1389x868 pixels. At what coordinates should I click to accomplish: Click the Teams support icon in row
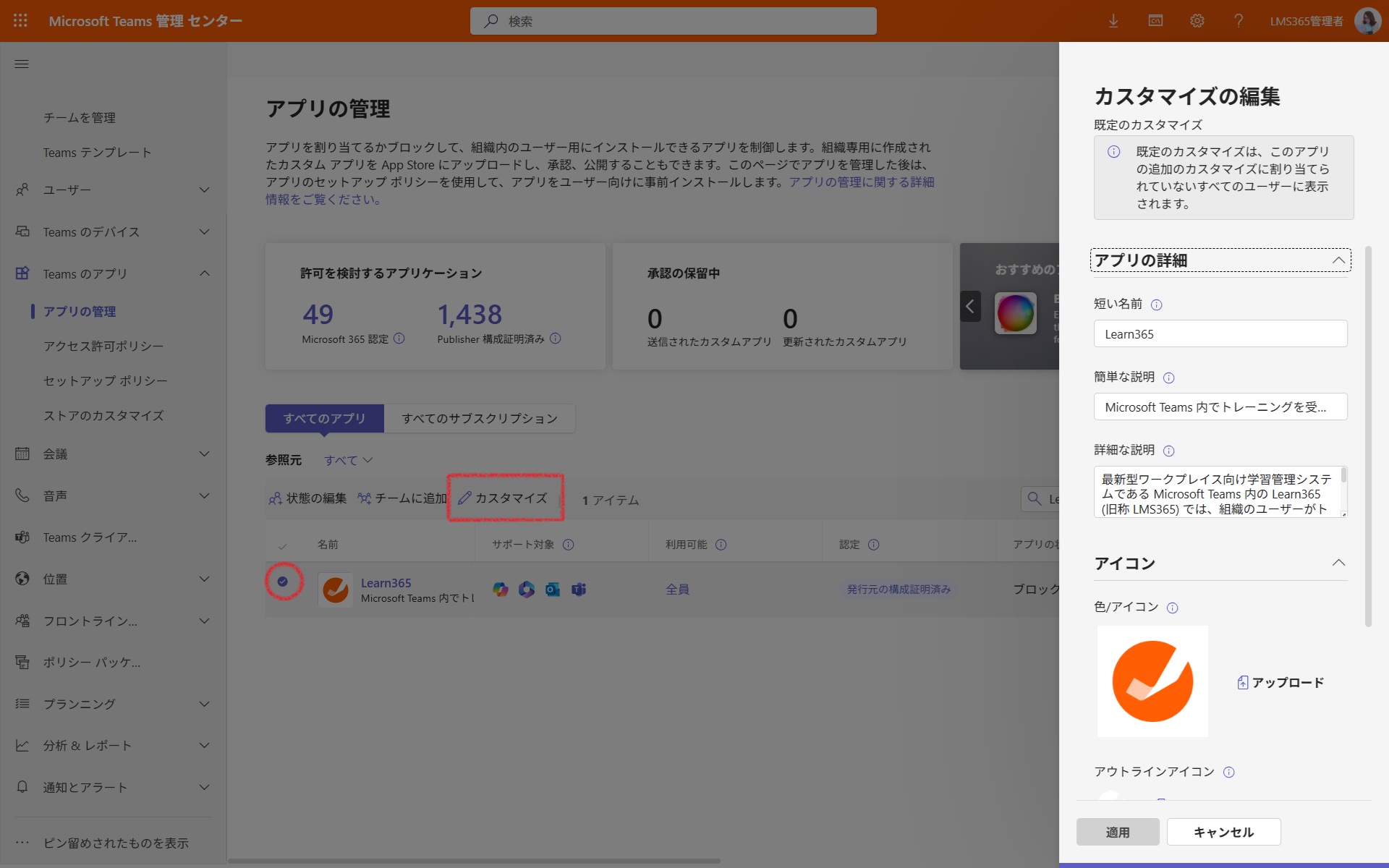(x=579, y=590)
